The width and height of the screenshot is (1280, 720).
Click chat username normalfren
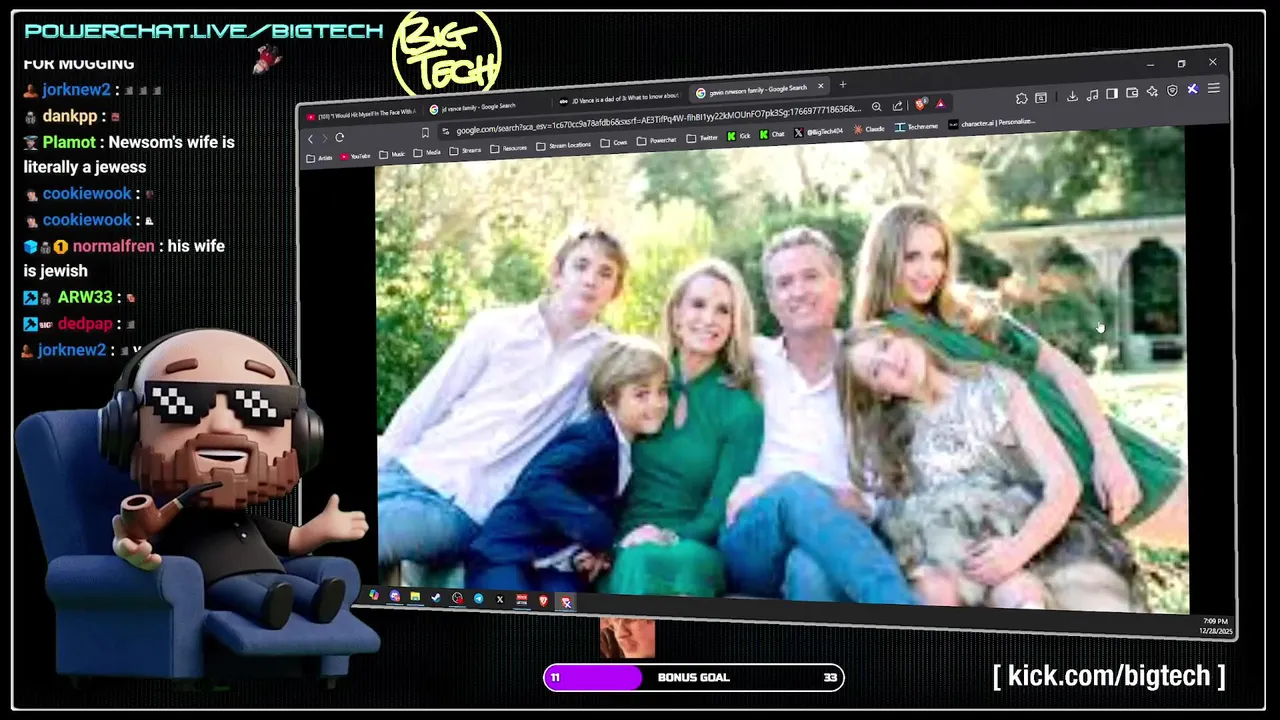point(114,246)
